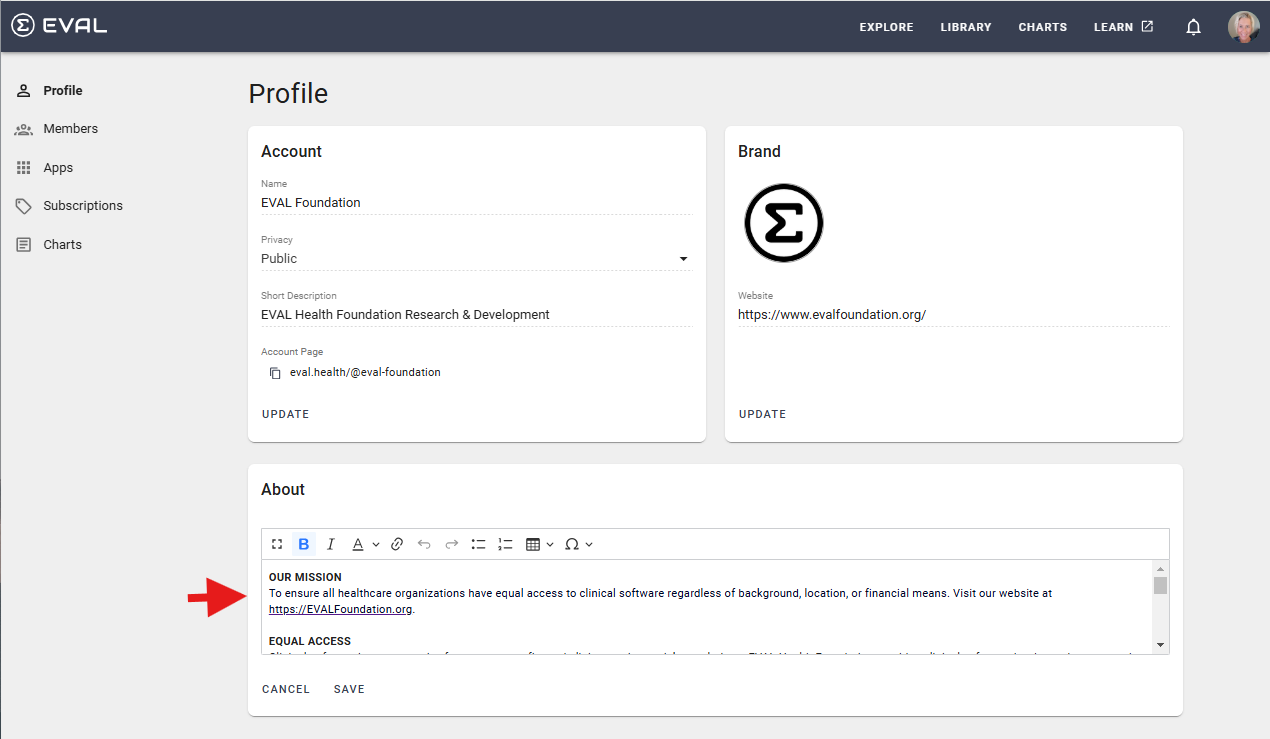This screenshot has height=739, width=1270.
Task: Click the special characters omega icon
Action: (x=572, y=544)
